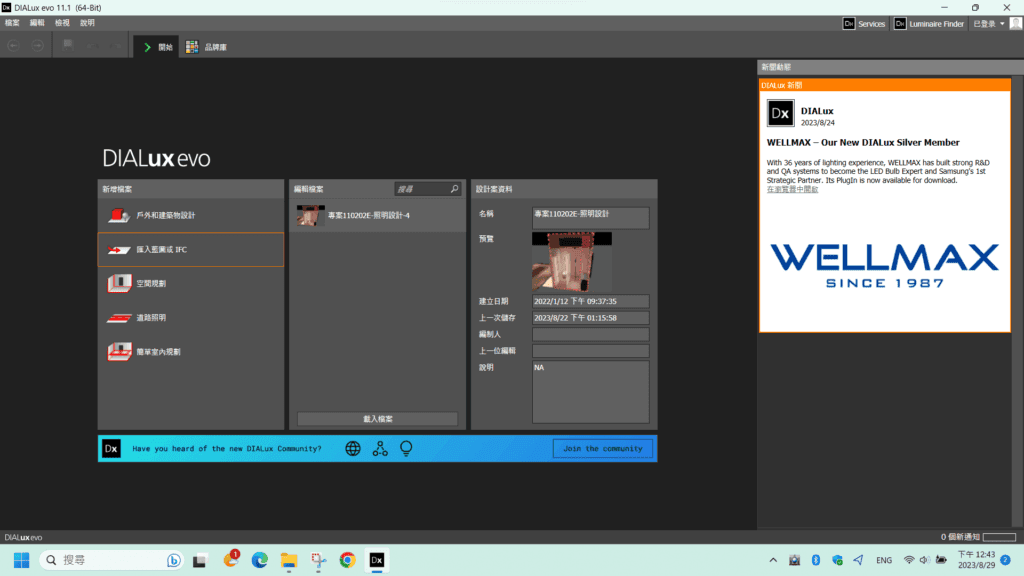Select the outdoor and building design icon
Screen dimensions: 1024x576
pos(119,215)
